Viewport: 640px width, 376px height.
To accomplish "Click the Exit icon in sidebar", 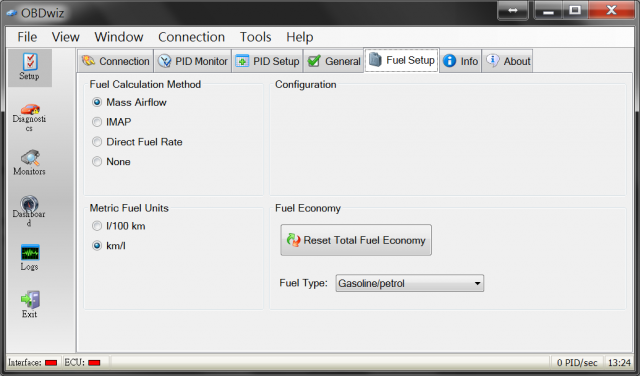I will pos(30,299).
